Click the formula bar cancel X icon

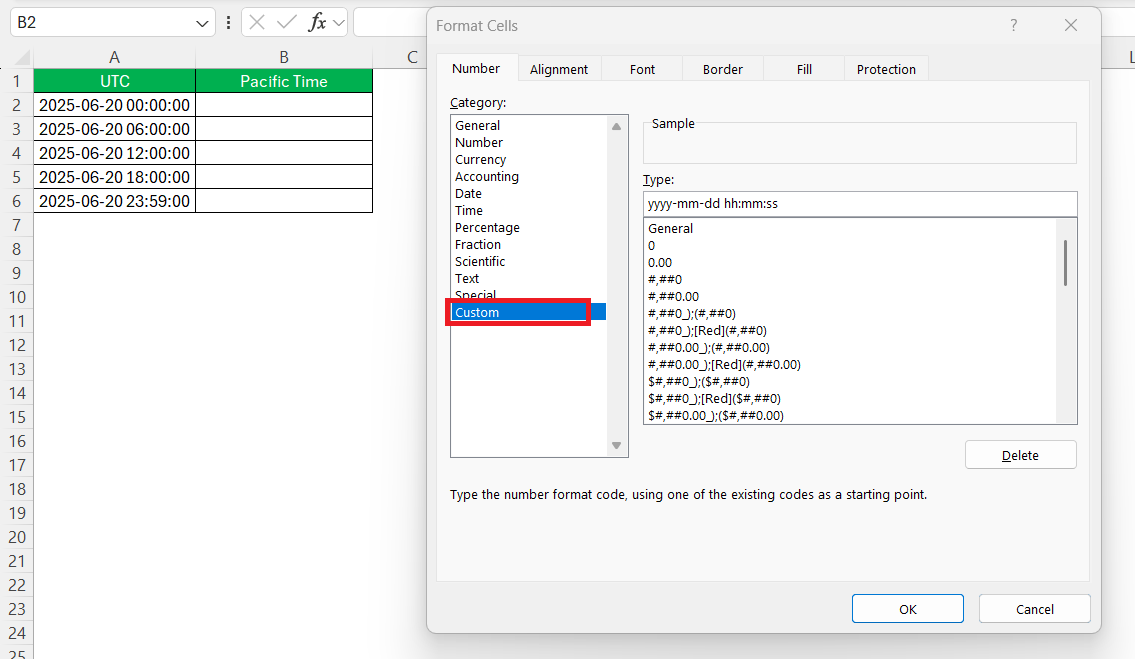pos(257,22)
